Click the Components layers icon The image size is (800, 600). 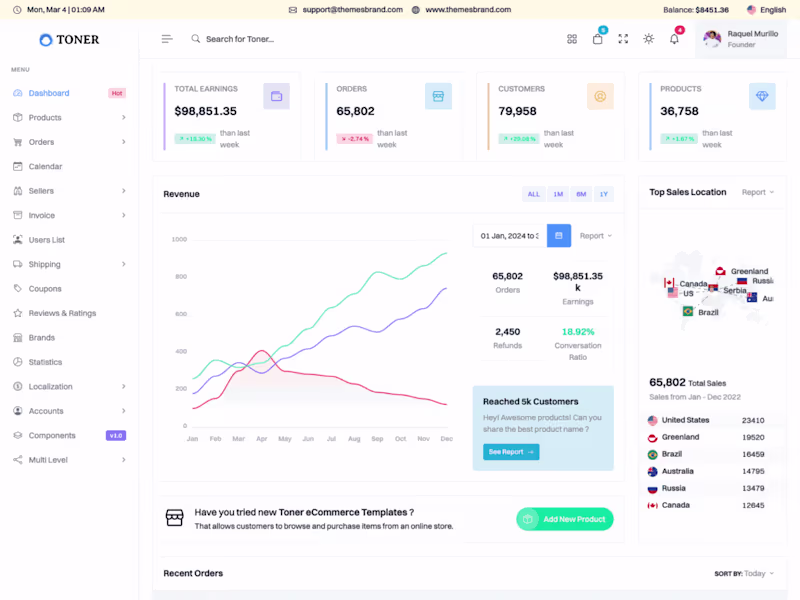(18, 436)
